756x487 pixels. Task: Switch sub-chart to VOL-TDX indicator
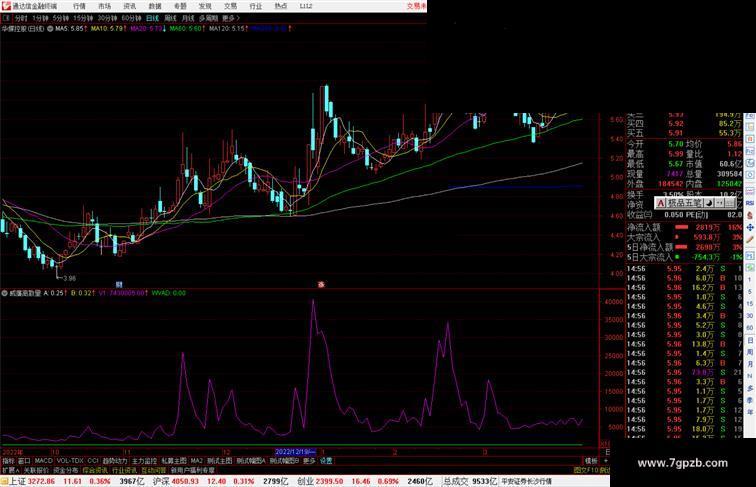pyautogui.click(x=70, y=461)
